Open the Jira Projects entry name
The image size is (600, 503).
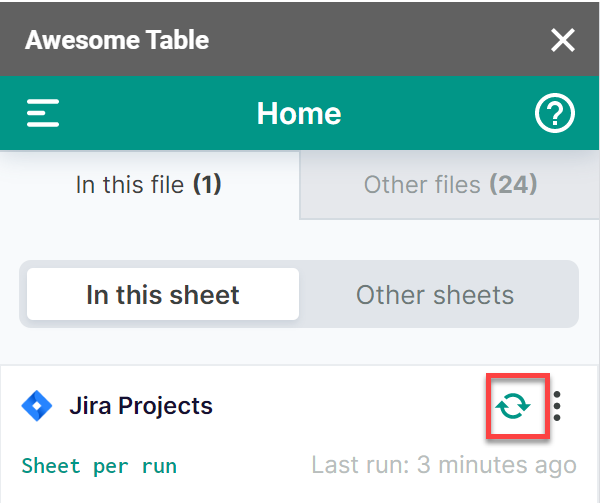tap(141, 406)
